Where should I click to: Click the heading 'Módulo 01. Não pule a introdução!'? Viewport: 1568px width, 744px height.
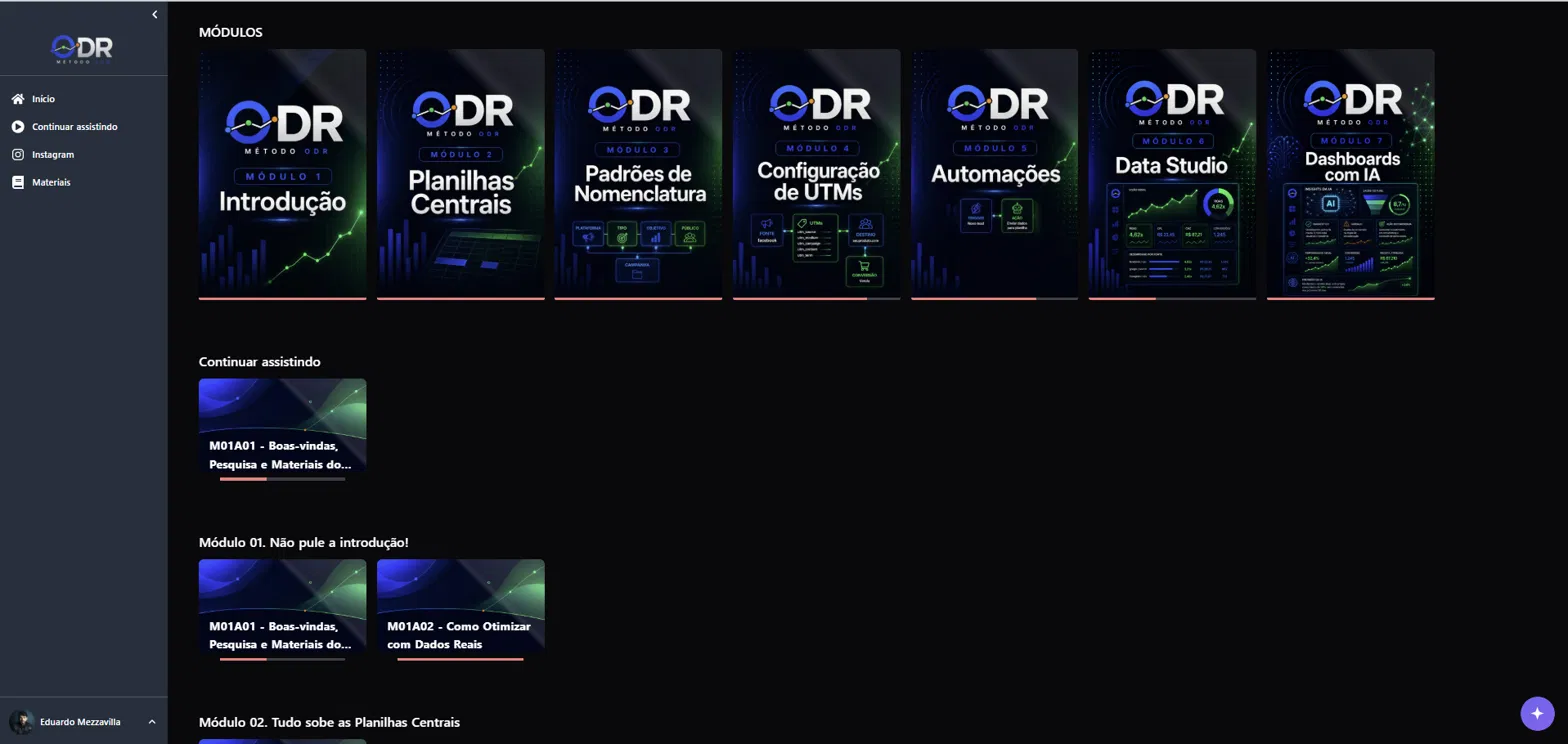(x=304, y=542)
